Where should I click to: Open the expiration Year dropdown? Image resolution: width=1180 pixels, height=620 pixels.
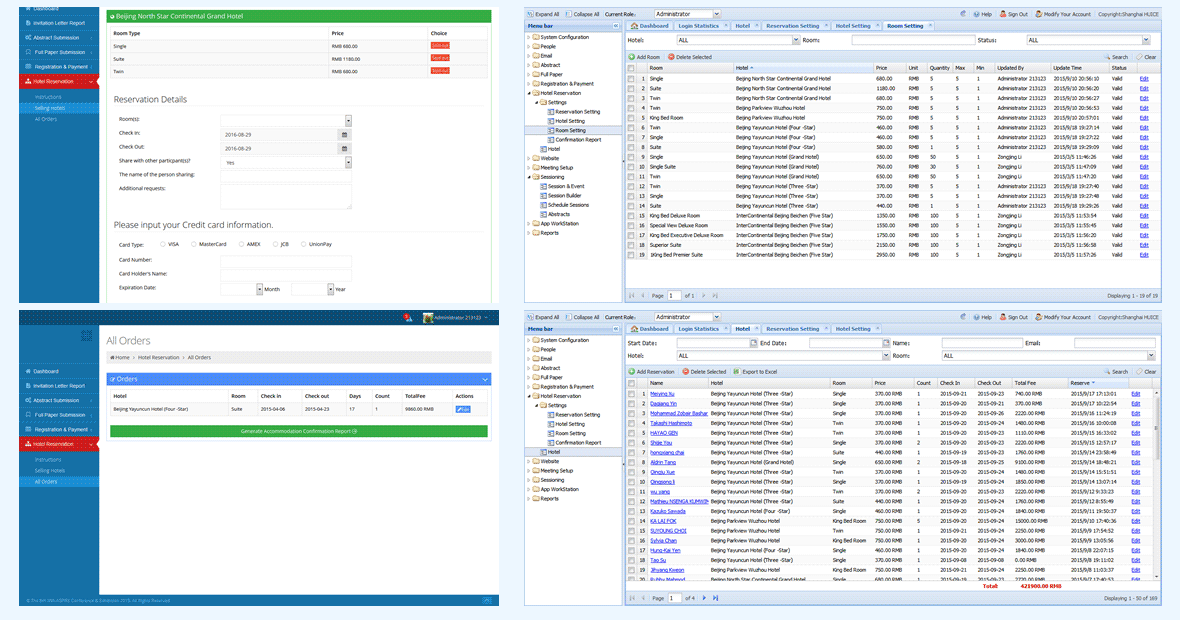pos(330,289)
